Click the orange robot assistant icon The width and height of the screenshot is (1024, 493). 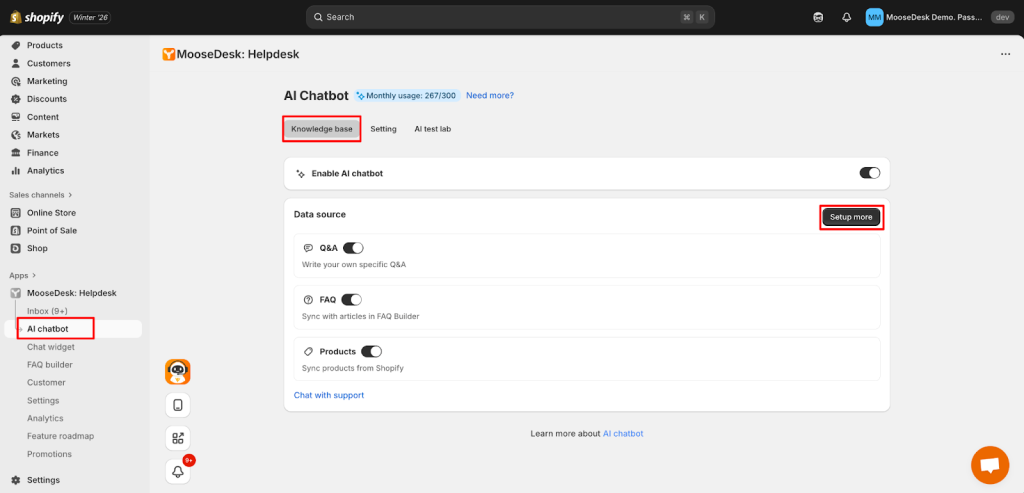point(177,372)
